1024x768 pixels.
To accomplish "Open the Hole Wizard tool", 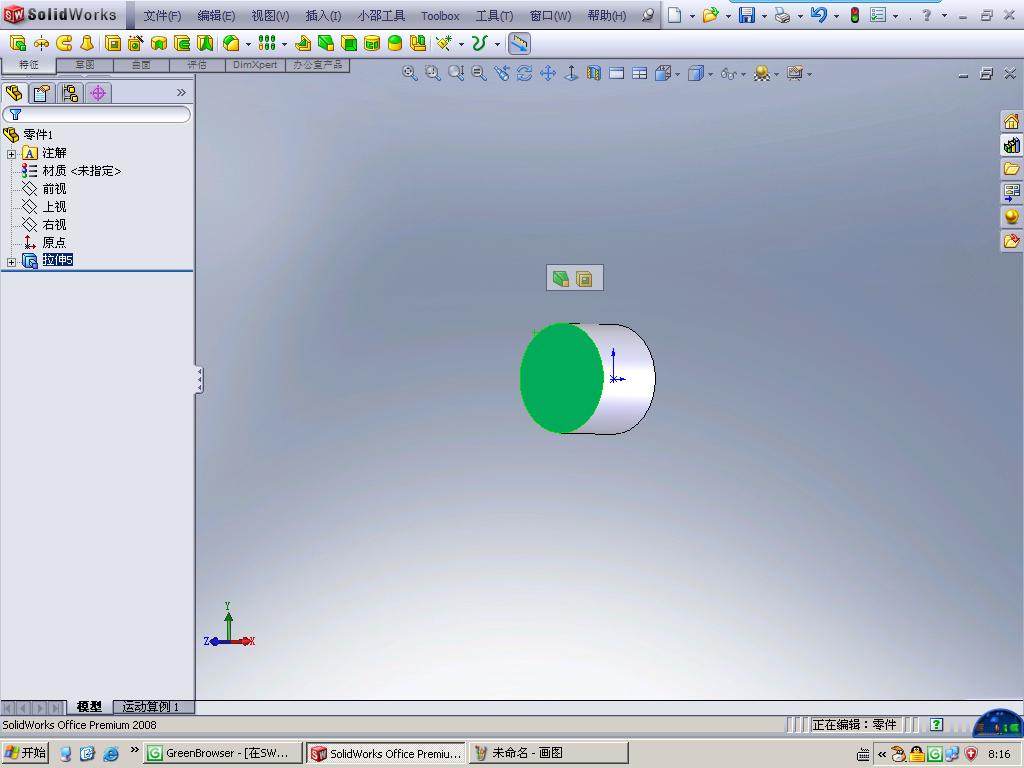I will point(136,44).
